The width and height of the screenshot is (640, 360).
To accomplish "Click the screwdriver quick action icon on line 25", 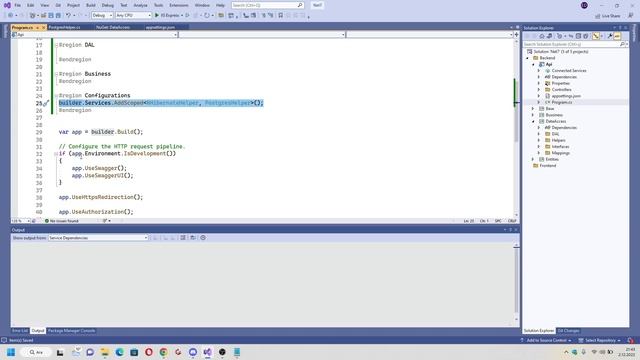I will click(46, 103).
